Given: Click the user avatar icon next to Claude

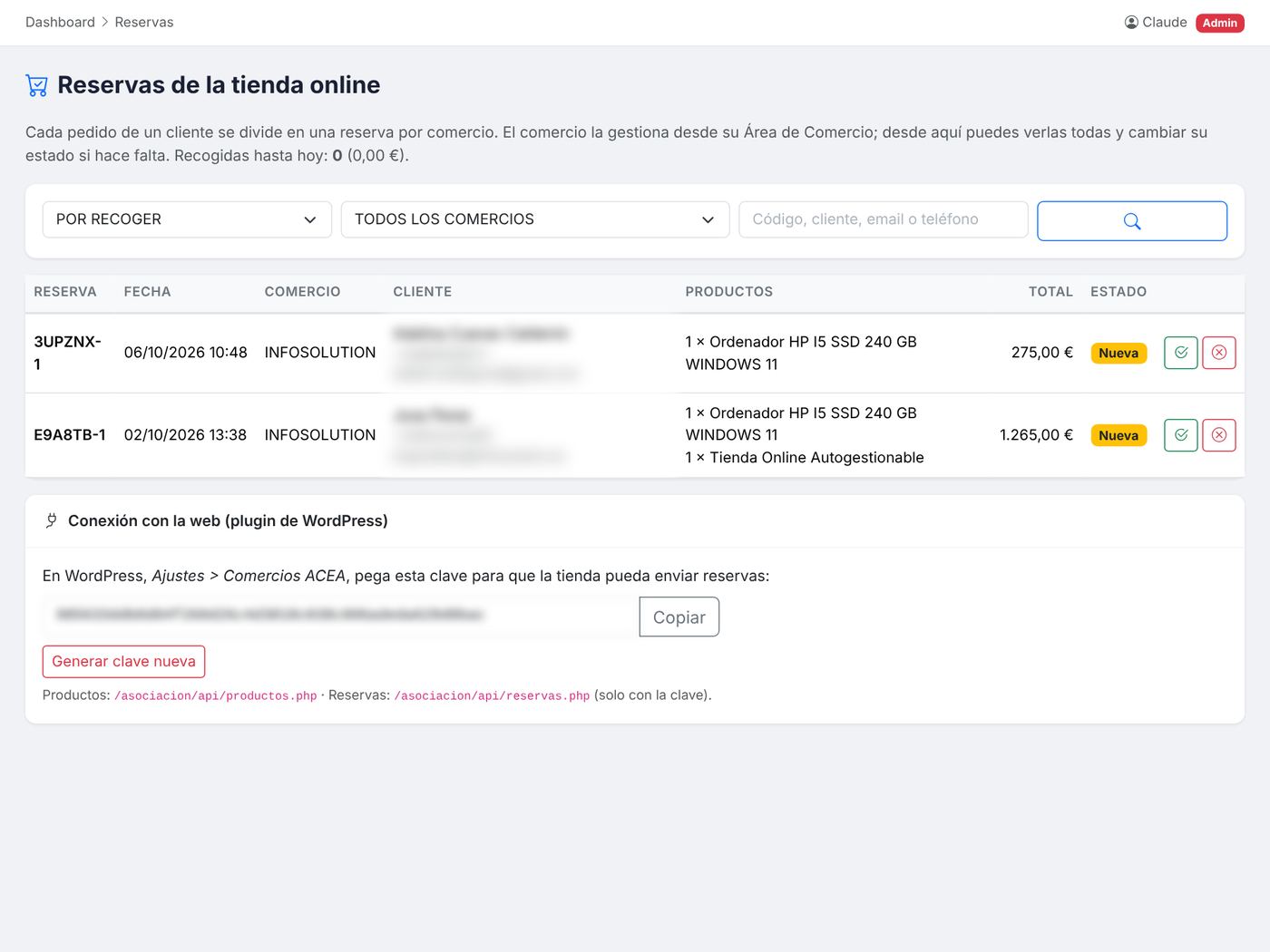Looking at the screenshot, I should [x=1131, y=23].
